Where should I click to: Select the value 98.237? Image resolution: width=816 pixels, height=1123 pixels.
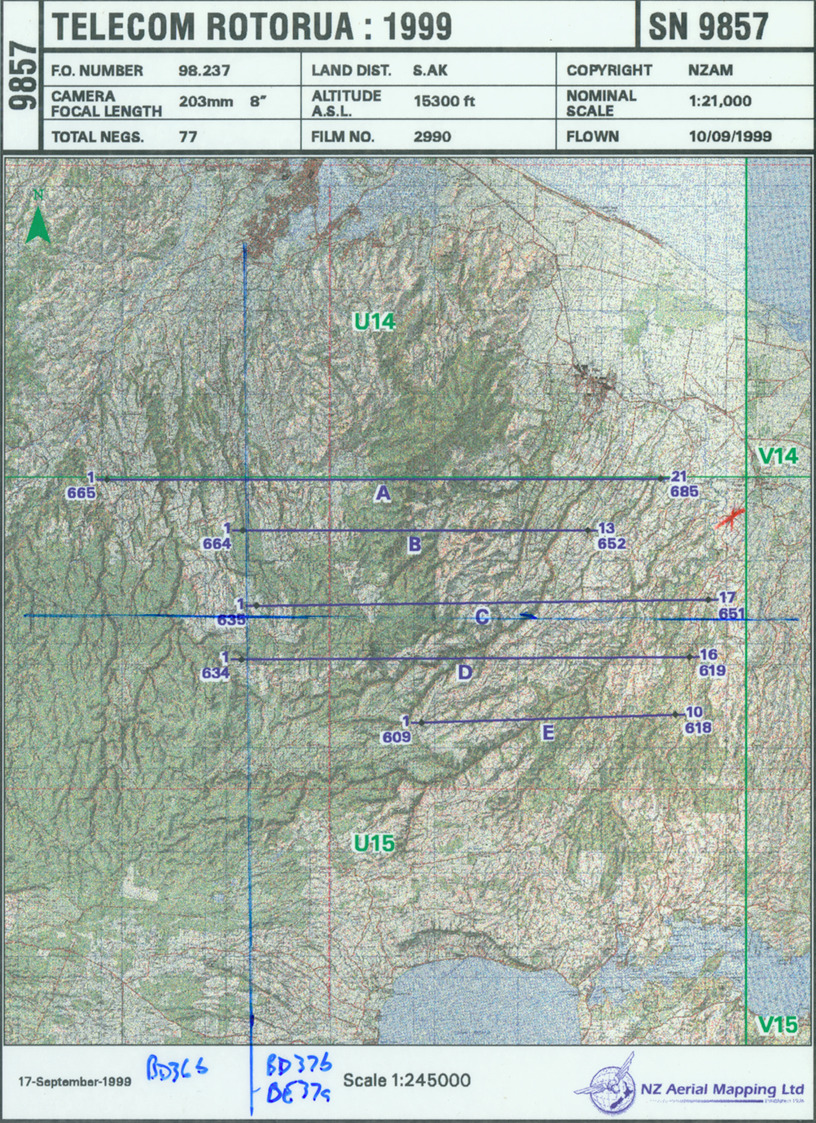[x=204, y=70]
